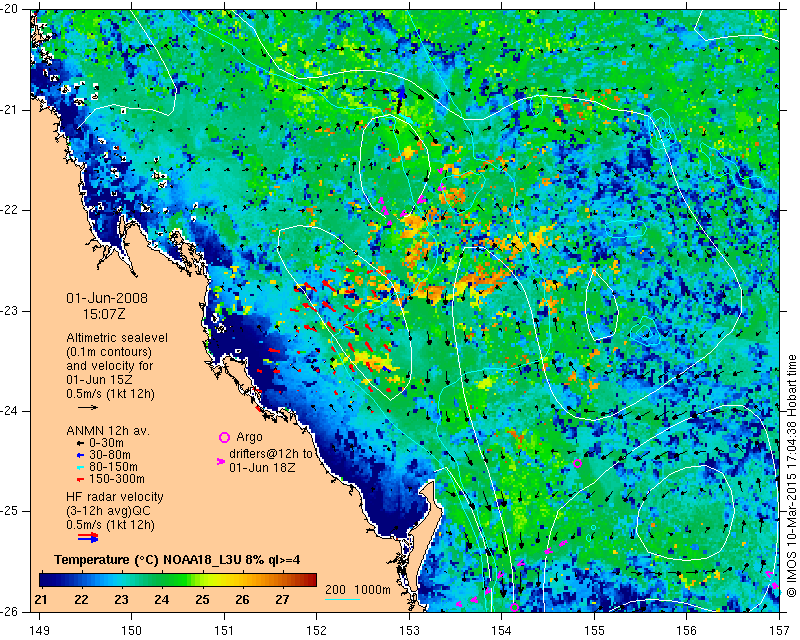Screen dimensions: 800x640
Task: Click longitude axis label 155
Action: (594, 631)
